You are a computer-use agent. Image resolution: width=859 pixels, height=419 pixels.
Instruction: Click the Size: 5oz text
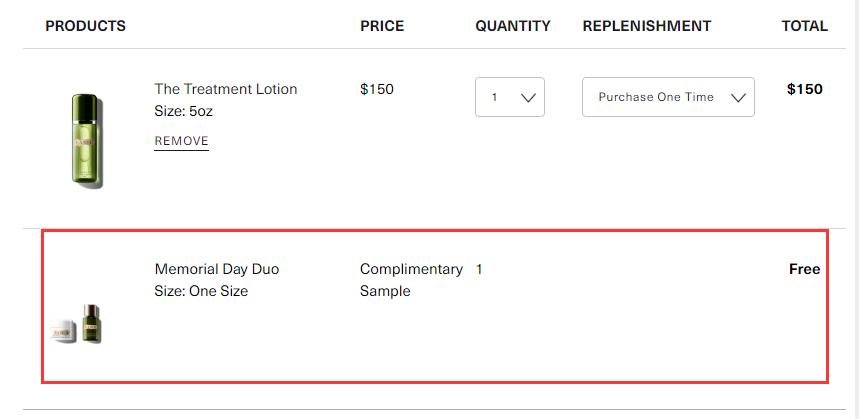[184, 111]
